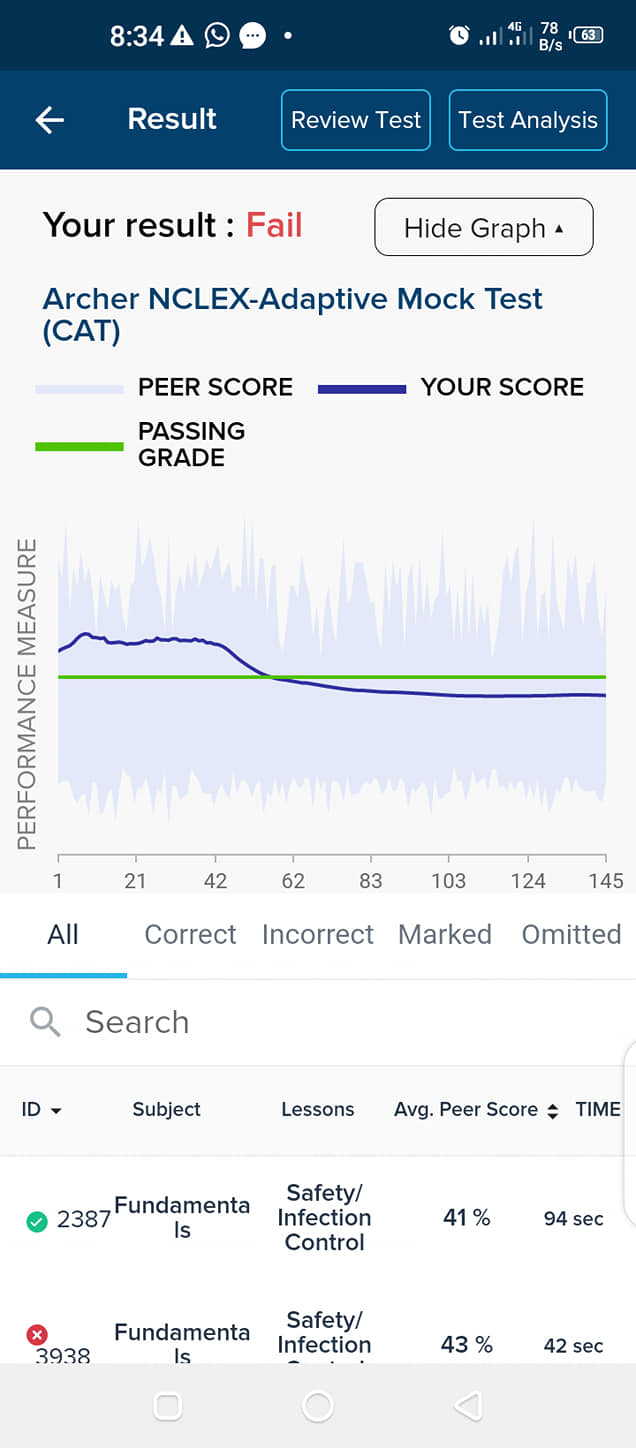Image resolution: width=636 pixels, height=1448 pixels.
Task: Tap the Android recent apps square
Action: coord(168,1406)
